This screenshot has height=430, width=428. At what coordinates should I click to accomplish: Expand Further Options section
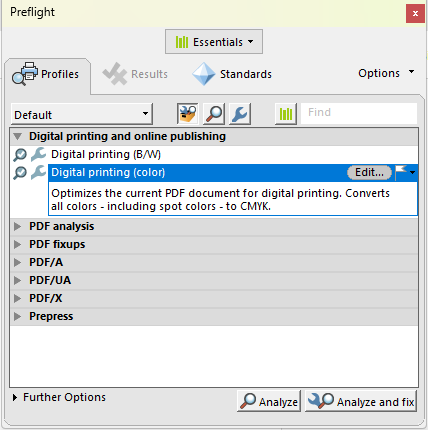15,397
